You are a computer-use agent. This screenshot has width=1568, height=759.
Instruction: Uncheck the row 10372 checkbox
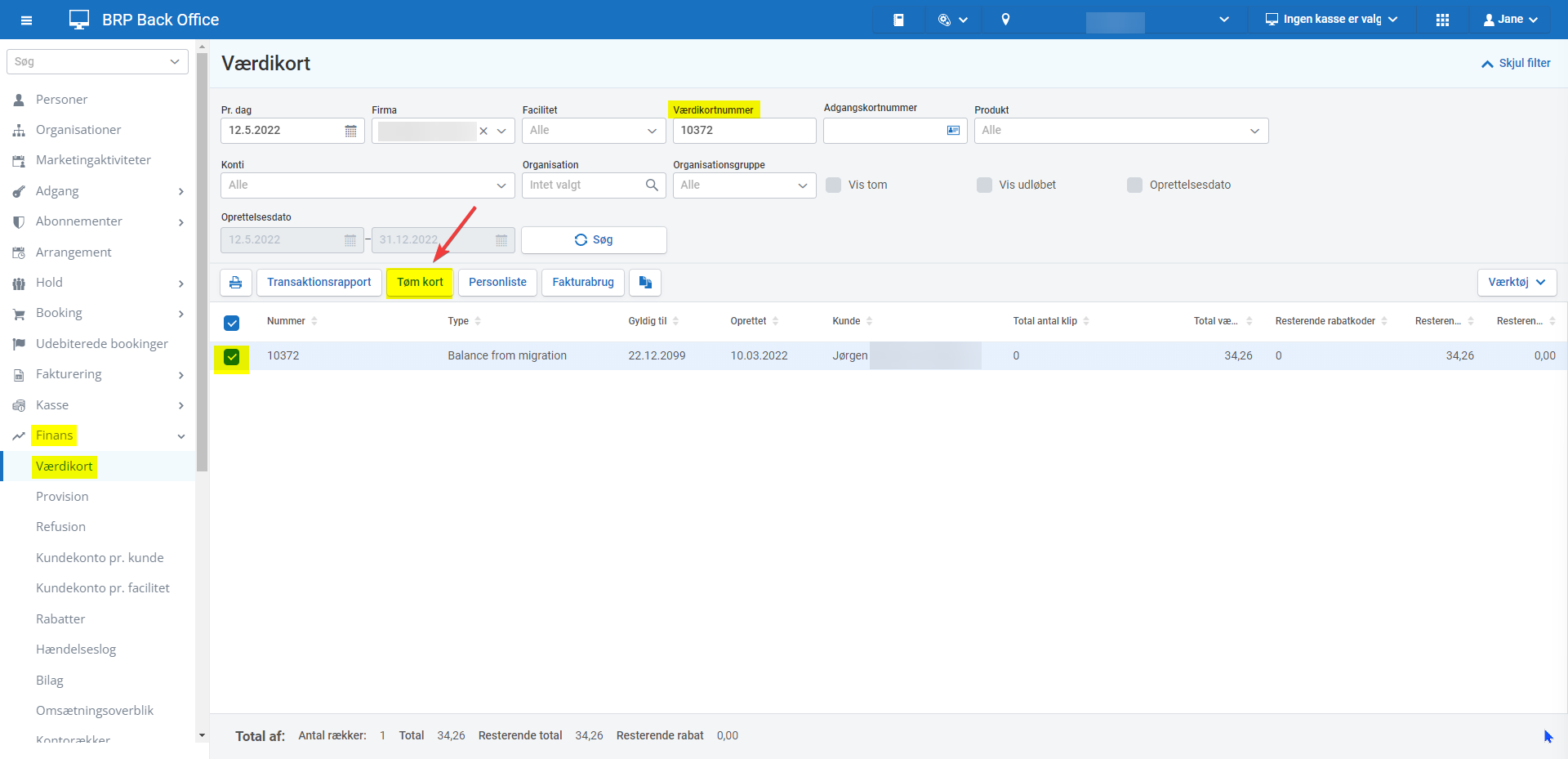coord(232,357)
